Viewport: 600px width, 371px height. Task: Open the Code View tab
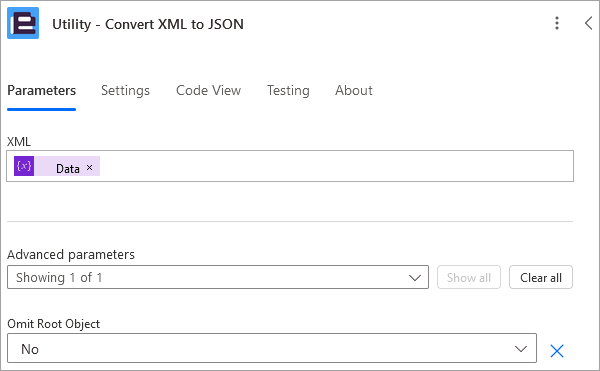[x=209, y=90]
